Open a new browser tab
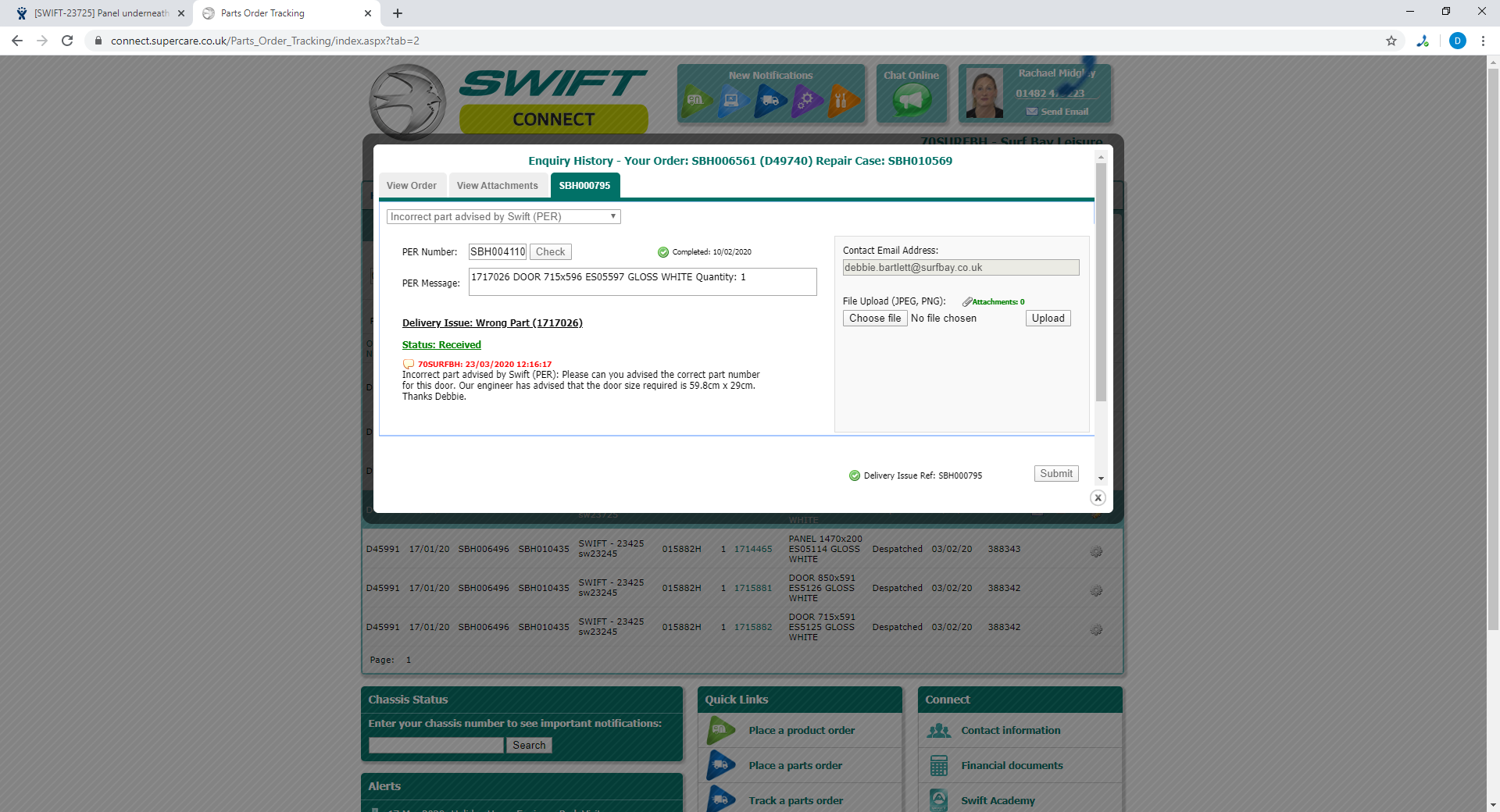Screen dimensions: 1500x812 click(398, 13)
